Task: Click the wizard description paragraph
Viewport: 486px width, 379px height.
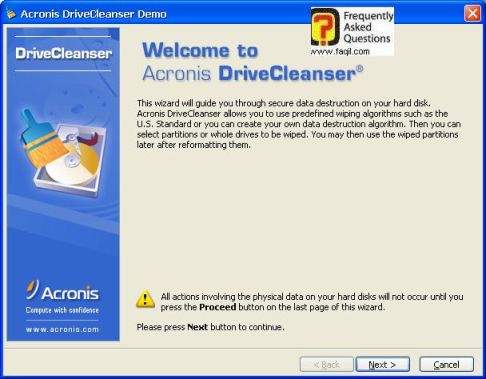Action: click(299, 124)
